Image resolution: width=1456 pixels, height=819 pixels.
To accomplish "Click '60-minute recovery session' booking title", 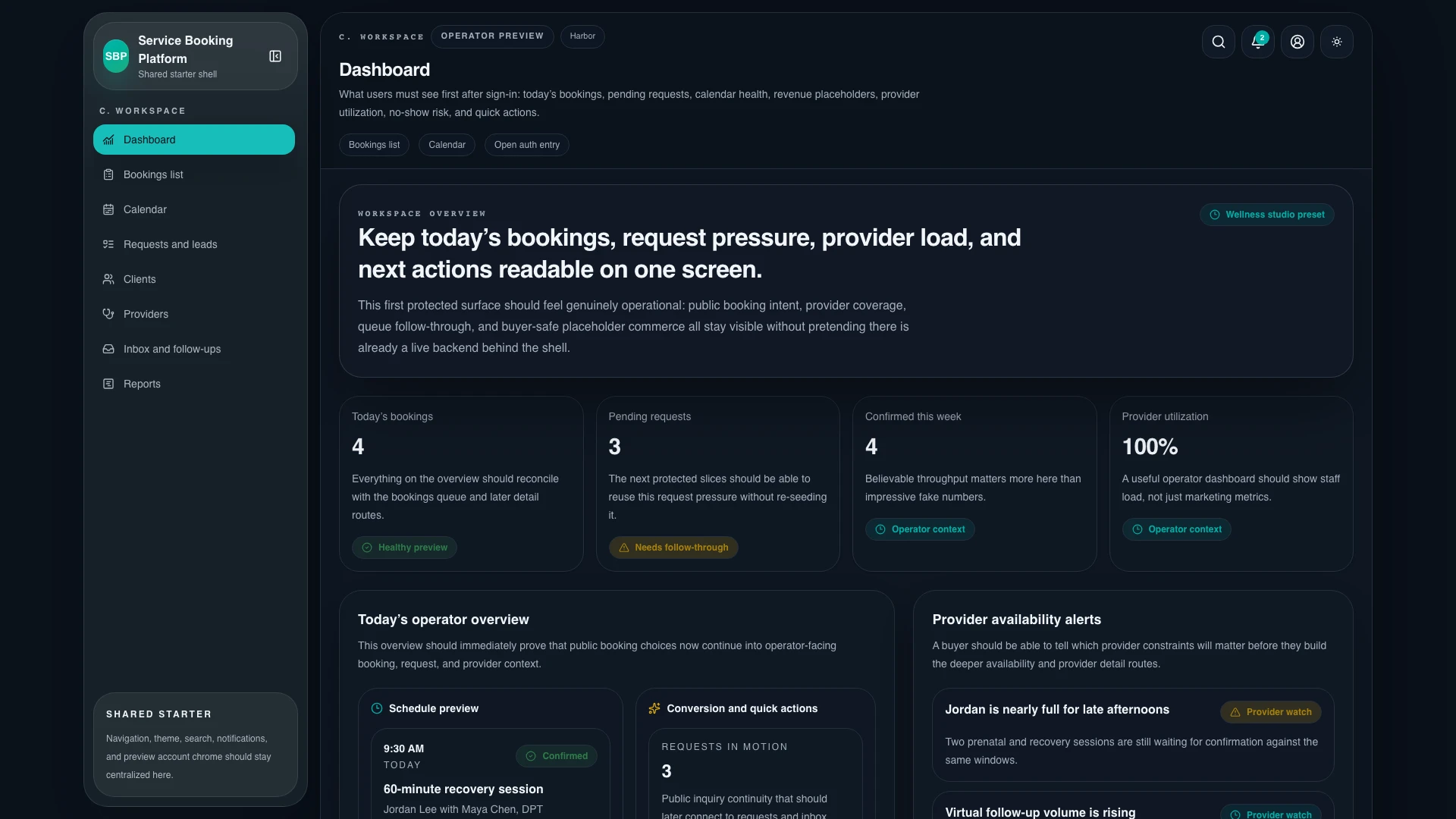I will tap(463, 789).
